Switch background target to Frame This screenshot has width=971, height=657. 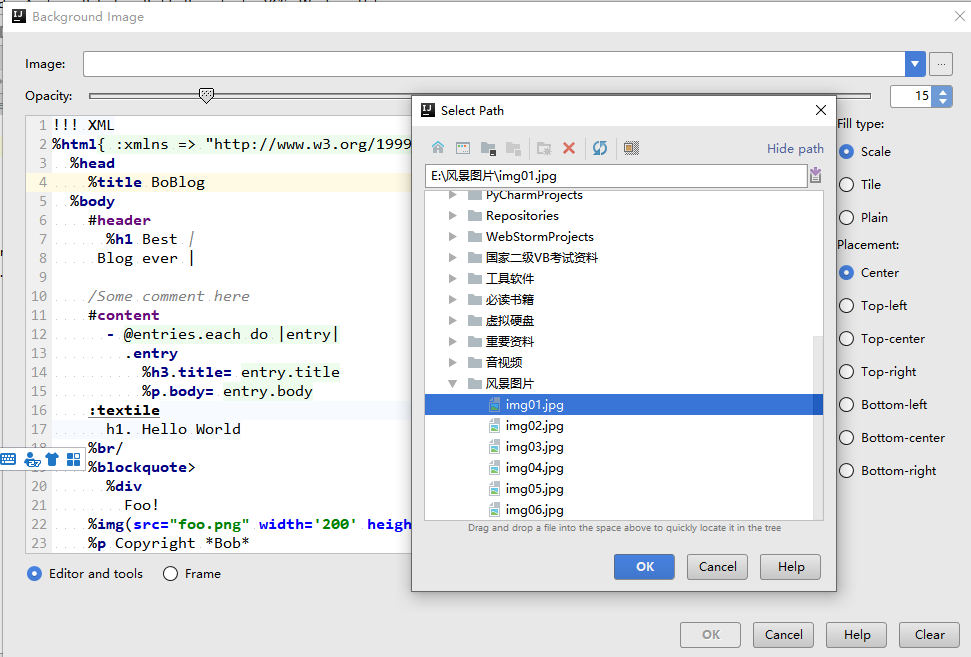click(170, 573)
